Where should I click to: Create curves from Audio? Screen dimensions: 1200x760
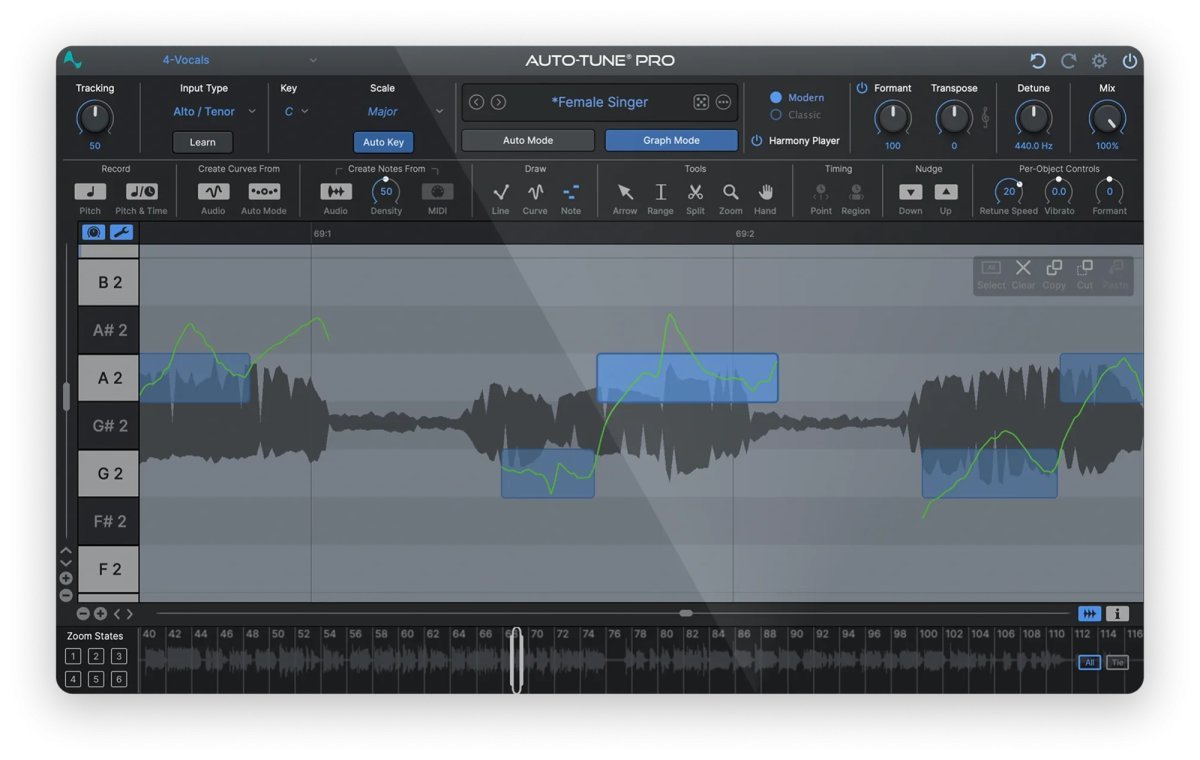[213, 192]
